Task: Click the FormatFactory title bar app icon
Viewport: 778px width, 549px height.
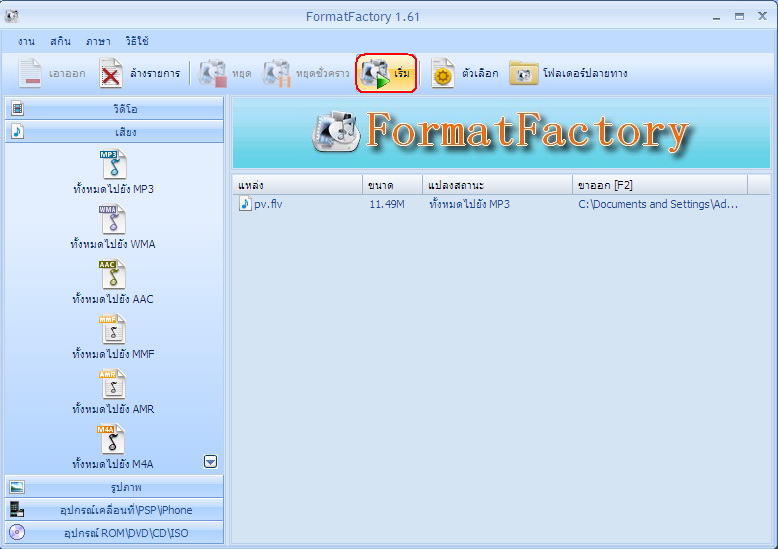Action: coord(12,16)
